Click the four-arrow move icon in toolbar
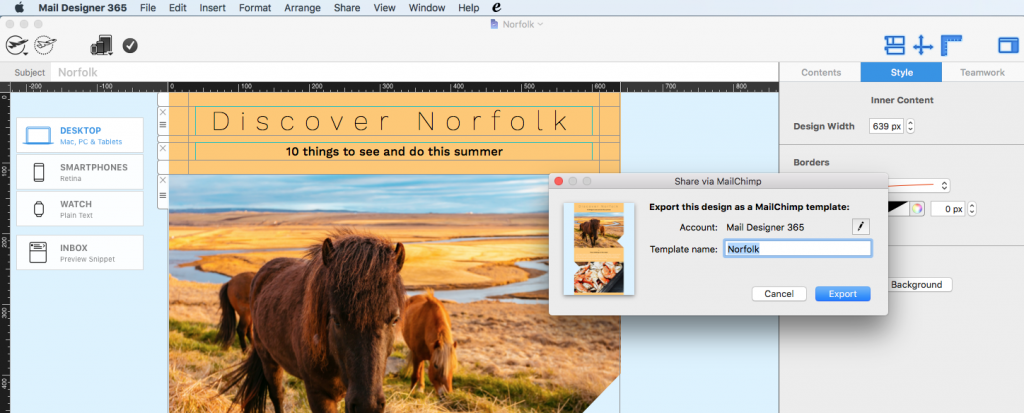 (x=922, y=46)
